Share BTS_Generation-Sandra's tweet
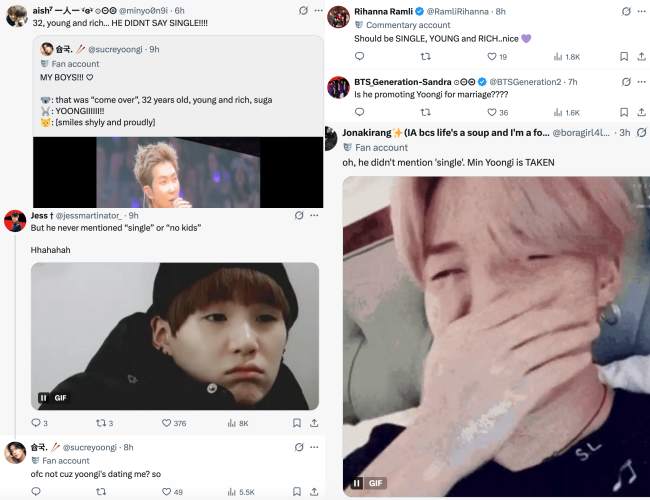 [641, 112]
